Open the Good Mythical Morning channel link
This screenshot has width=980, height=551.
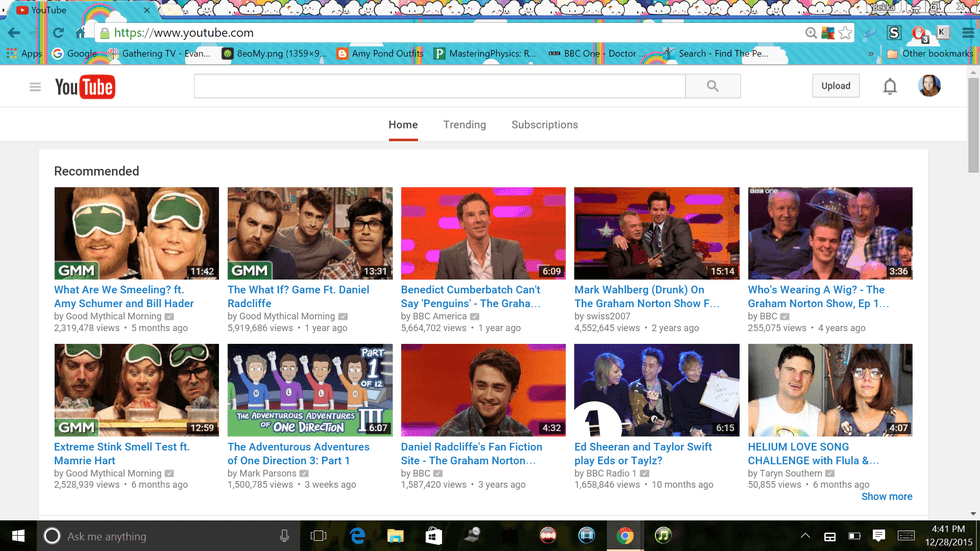113,316
